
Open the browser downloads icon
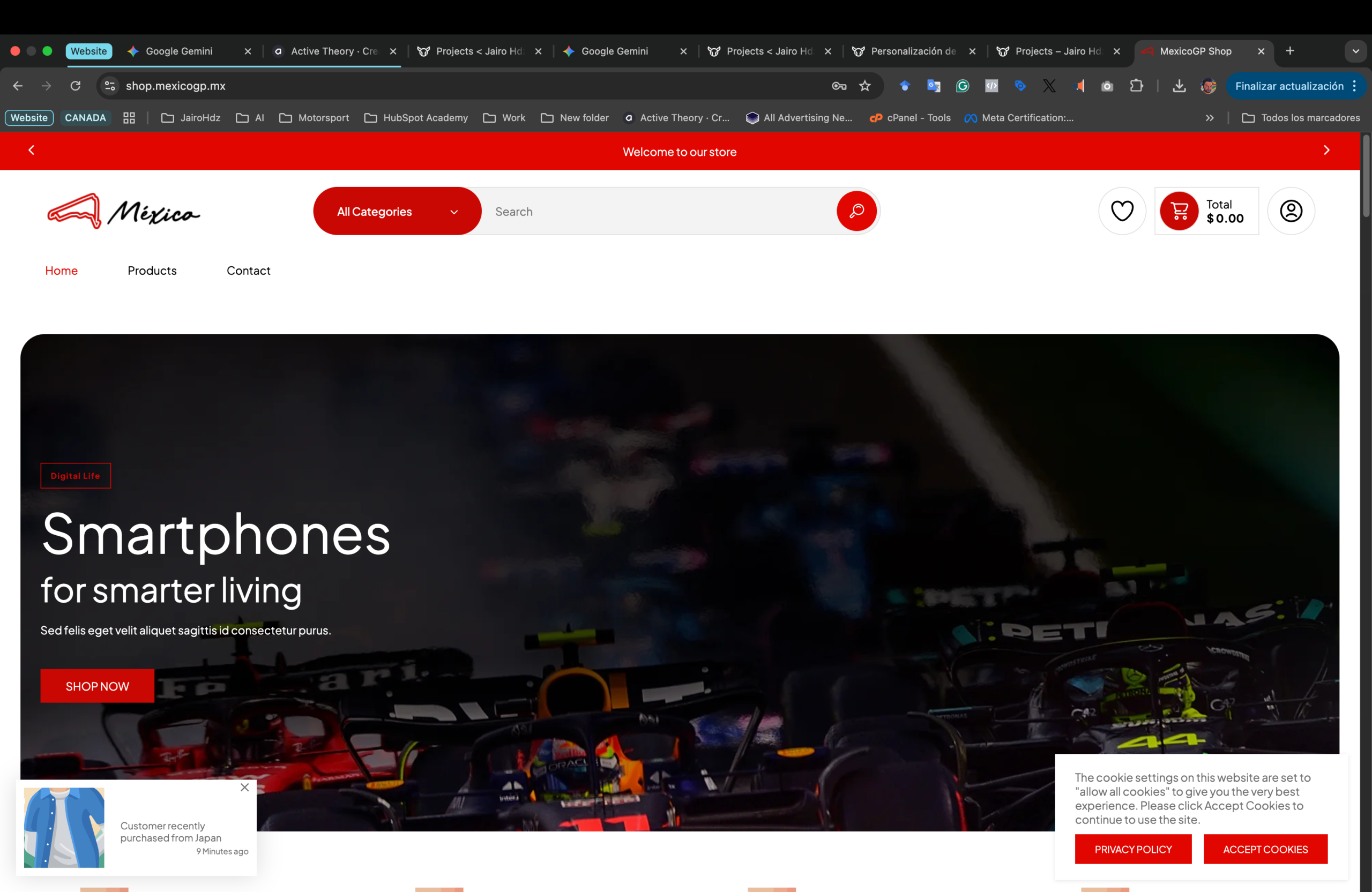[x=1179, y=86]
